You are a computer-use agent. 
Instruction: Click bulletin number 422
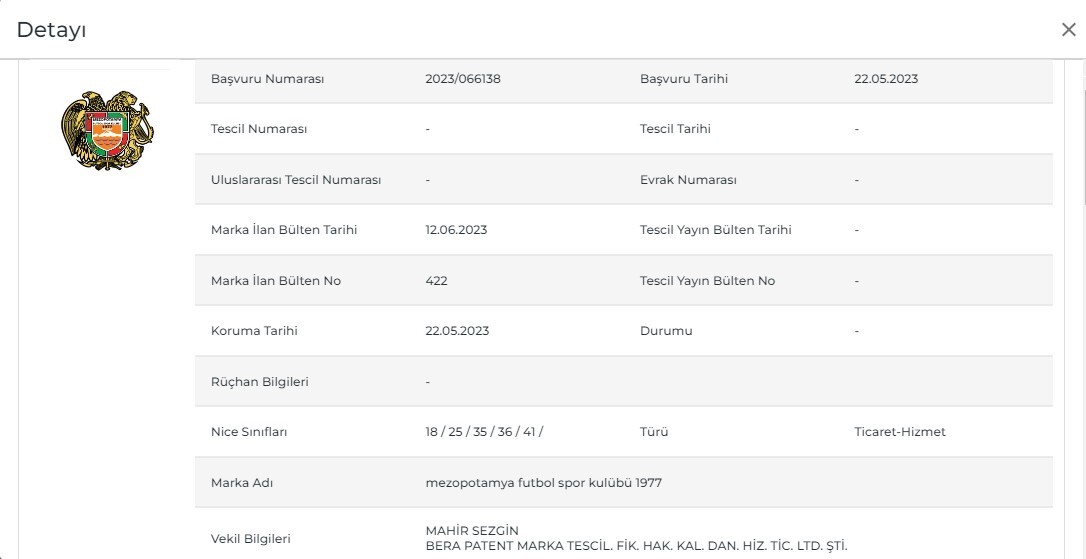click(436, 281)
